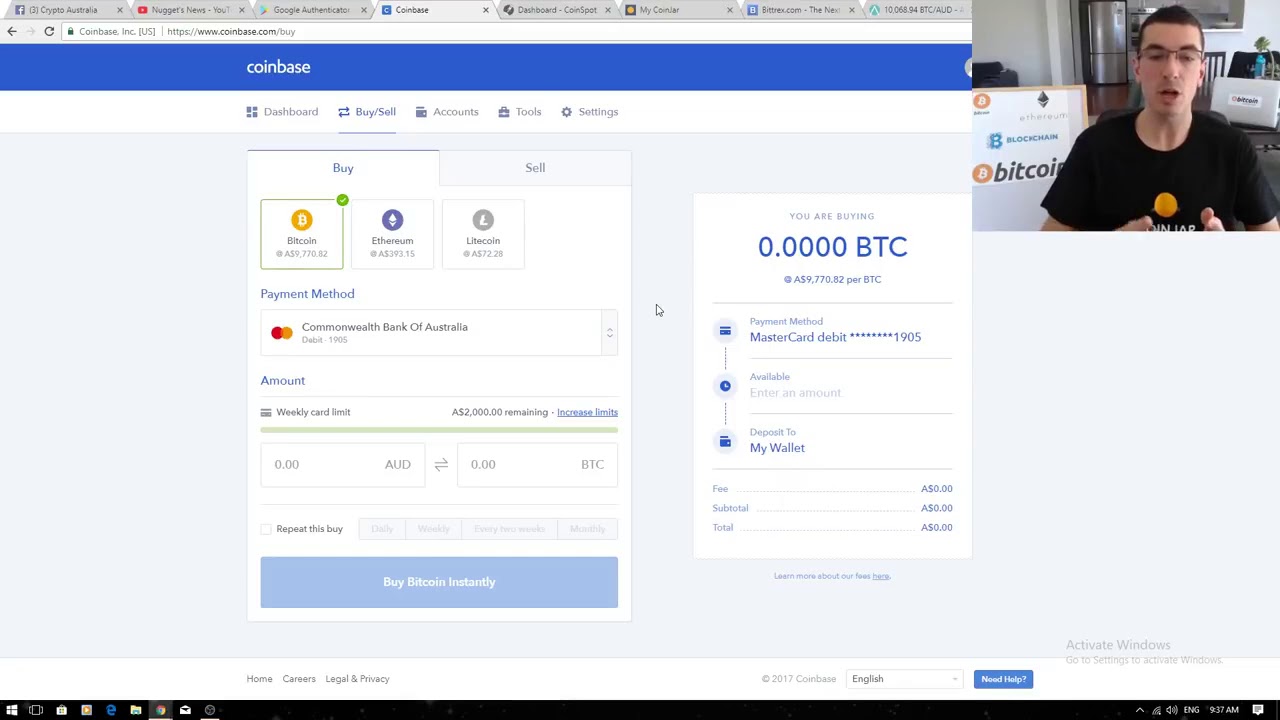
Task: Select Monthly repeat frequency
Action: [x=588, y=529]
